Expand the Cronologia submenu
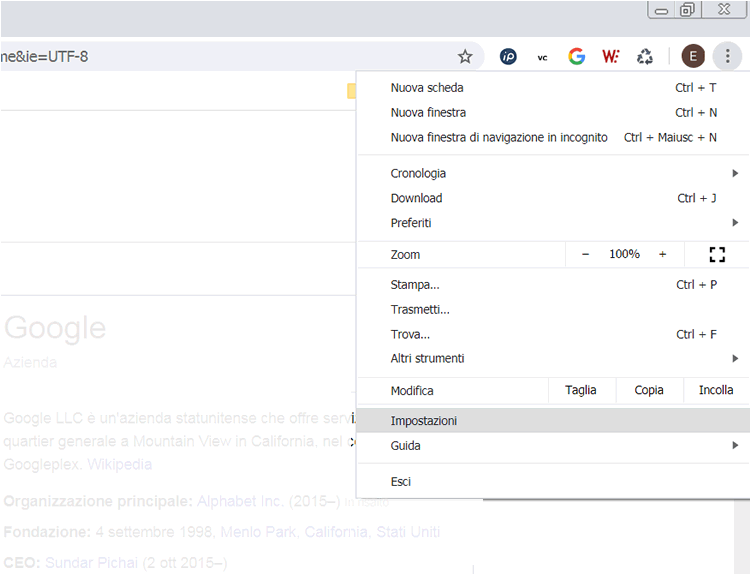This screenshot has height=574, width=750. (553, 173)
